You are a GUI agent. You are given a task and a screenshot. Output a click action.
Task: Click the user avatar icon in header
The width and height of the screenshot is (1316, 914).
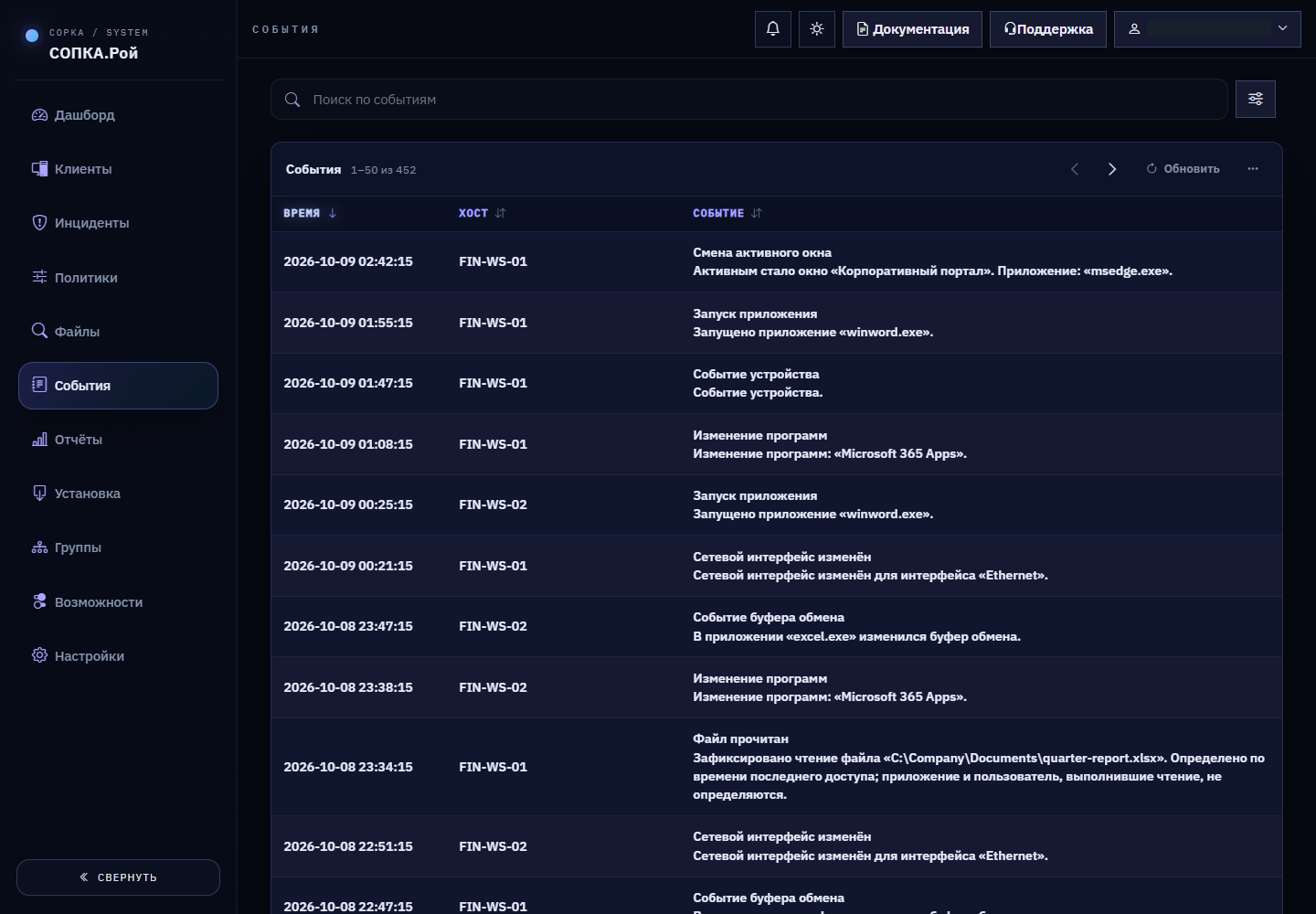[1134, 29]
